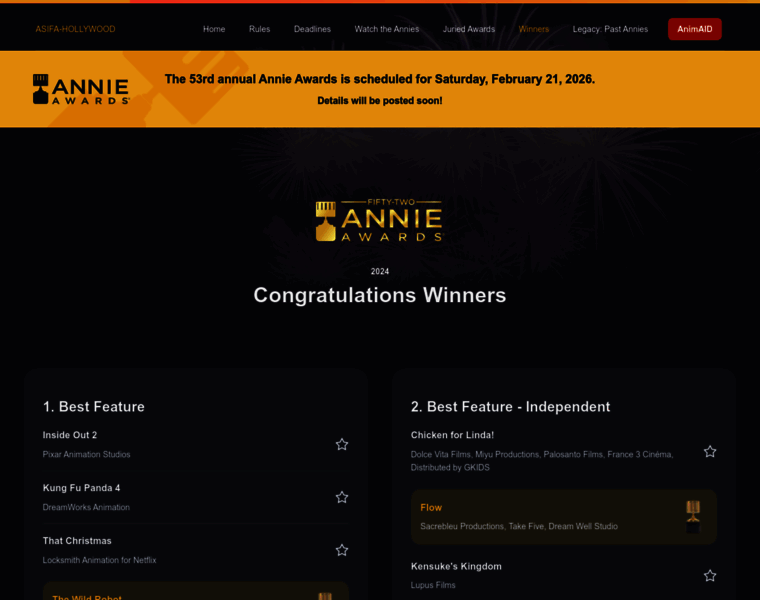Click the 2024 year label
Viewport: 760px width, 600px height.
coord(380,271)
